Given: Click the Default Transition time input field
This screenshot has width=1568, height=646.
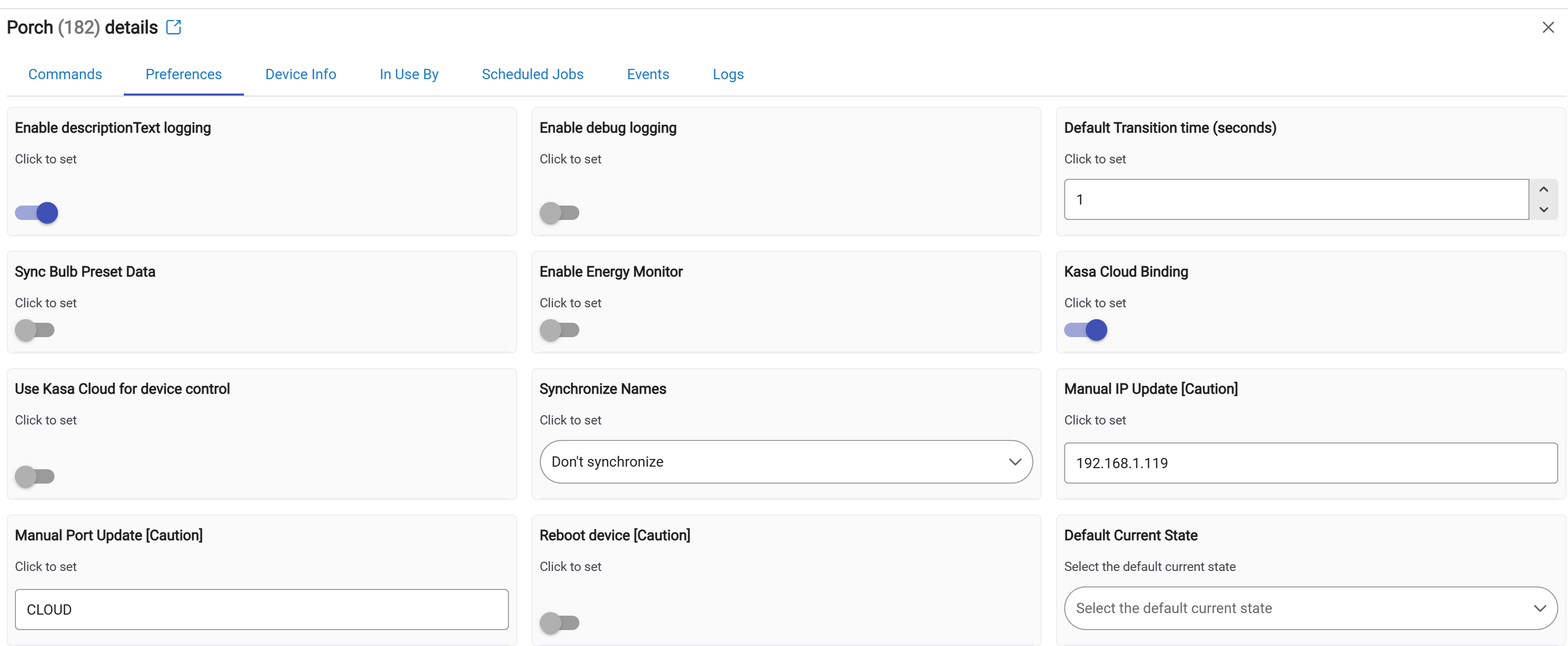Looking at the screenshot, I should pyautogui.click(x=1296, y=199).
